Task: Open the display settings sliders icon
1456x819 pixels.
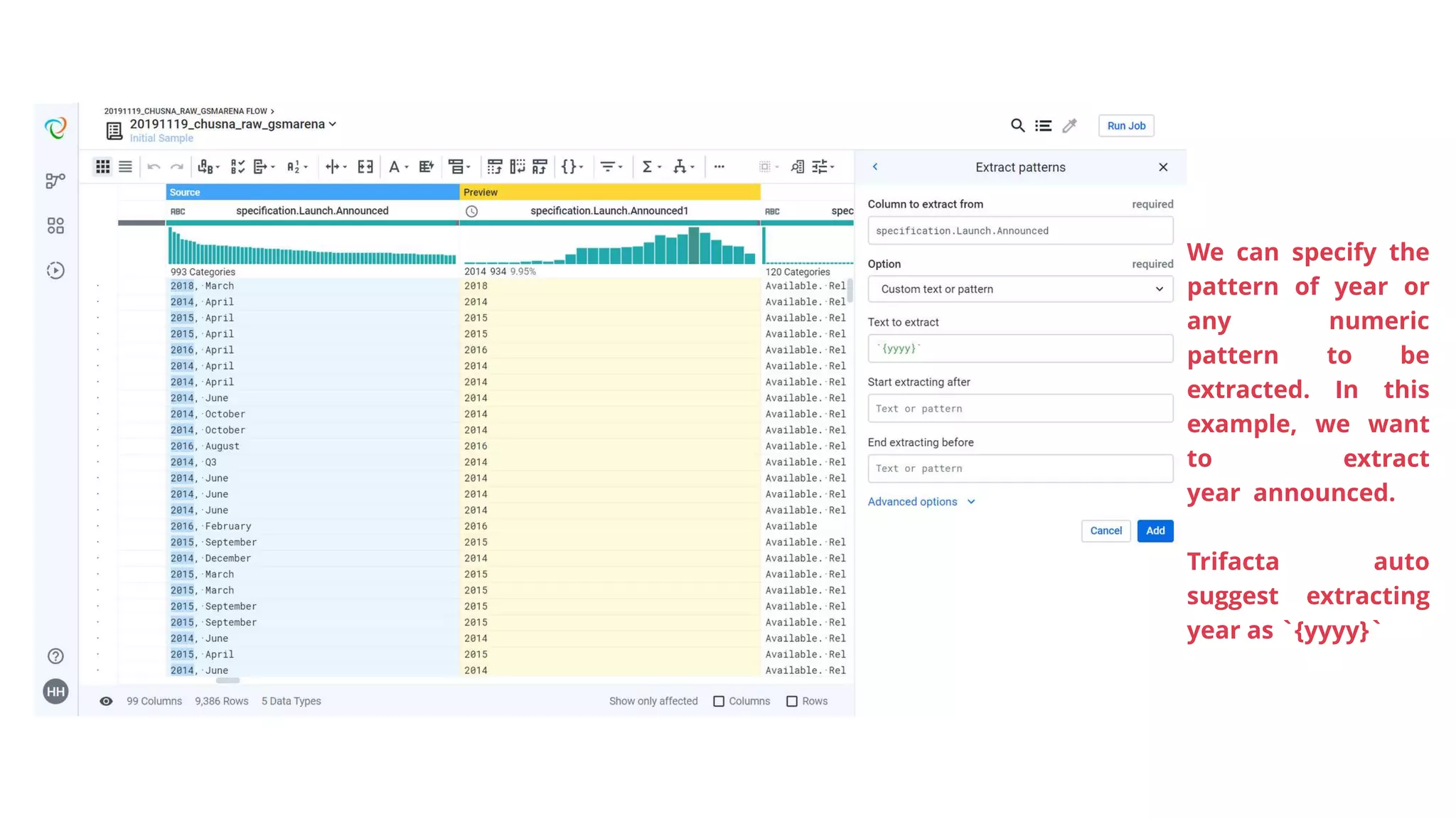Action: pos(823,166)
